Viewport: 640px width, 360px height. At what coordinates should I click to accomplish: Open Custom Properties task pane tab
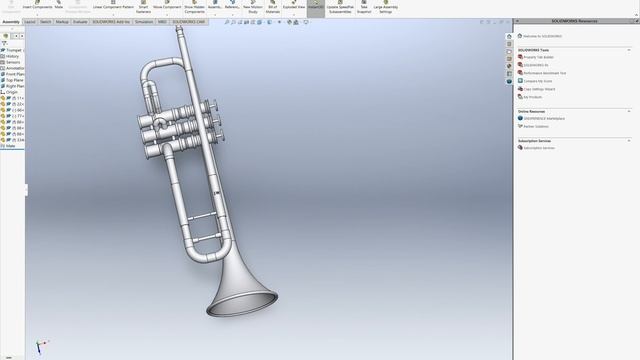[x=509, y=74]
